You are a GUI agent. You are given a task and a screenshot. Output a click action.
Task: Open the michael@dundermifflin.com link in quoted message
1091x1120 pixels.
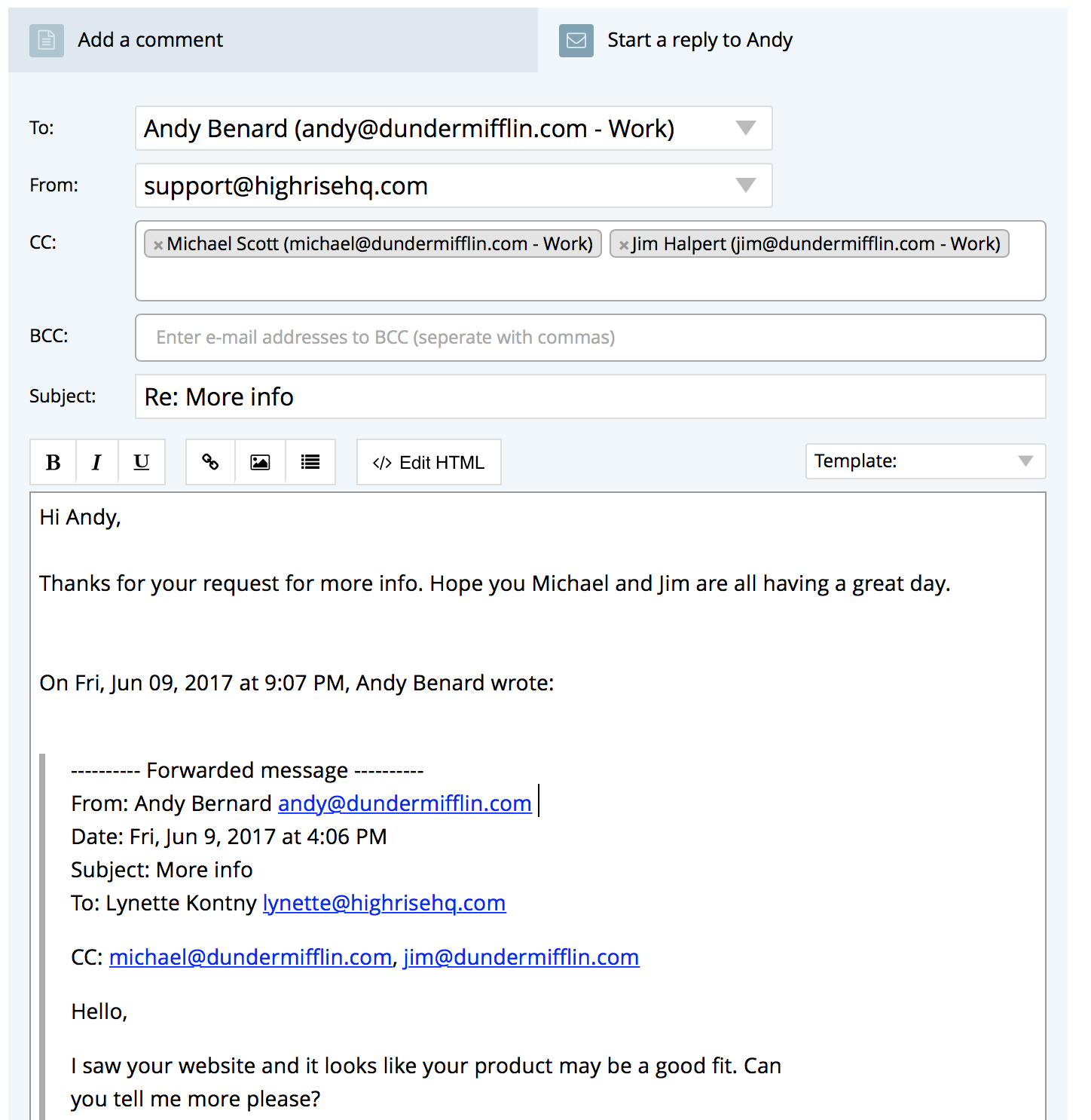point(250,957)
